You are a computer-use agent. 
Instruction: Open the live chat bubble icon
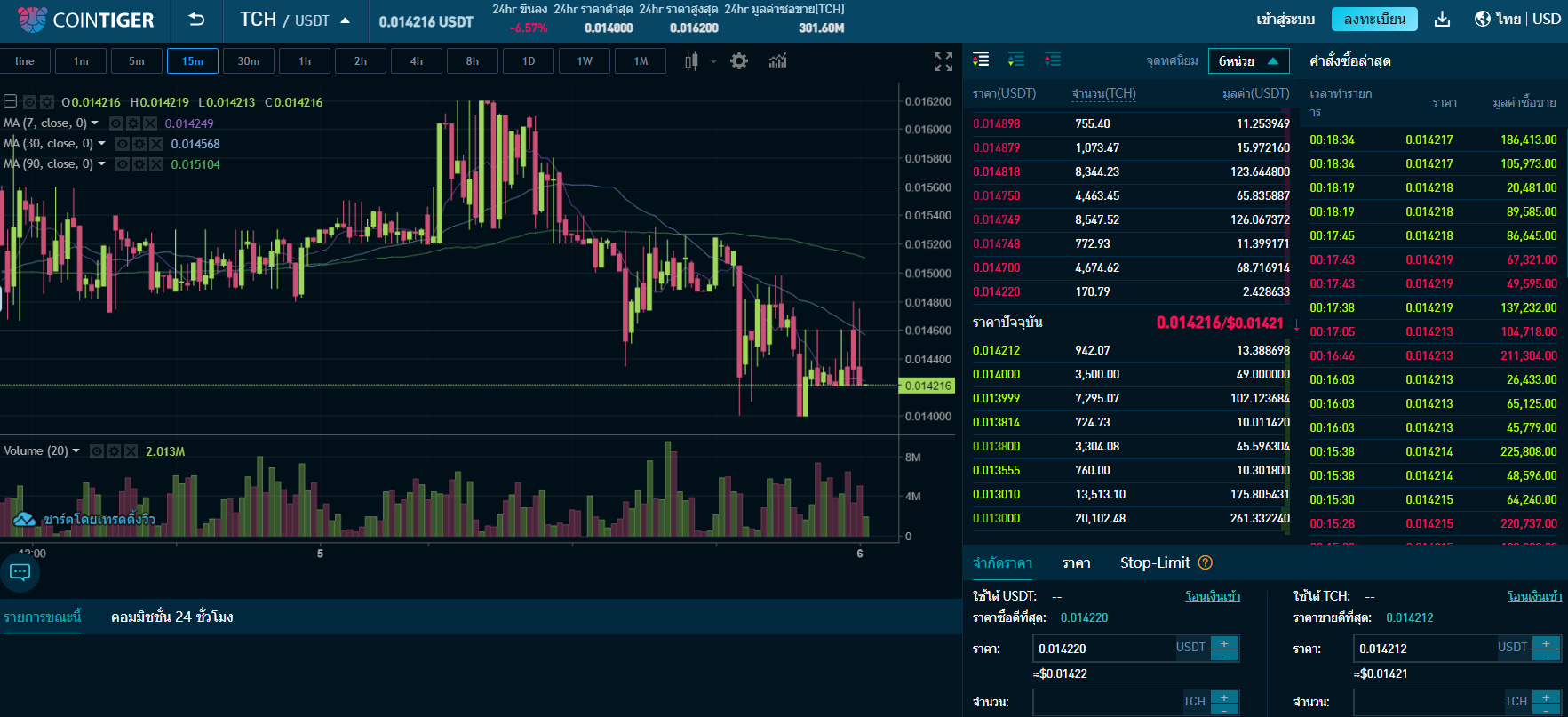point(20,572)
